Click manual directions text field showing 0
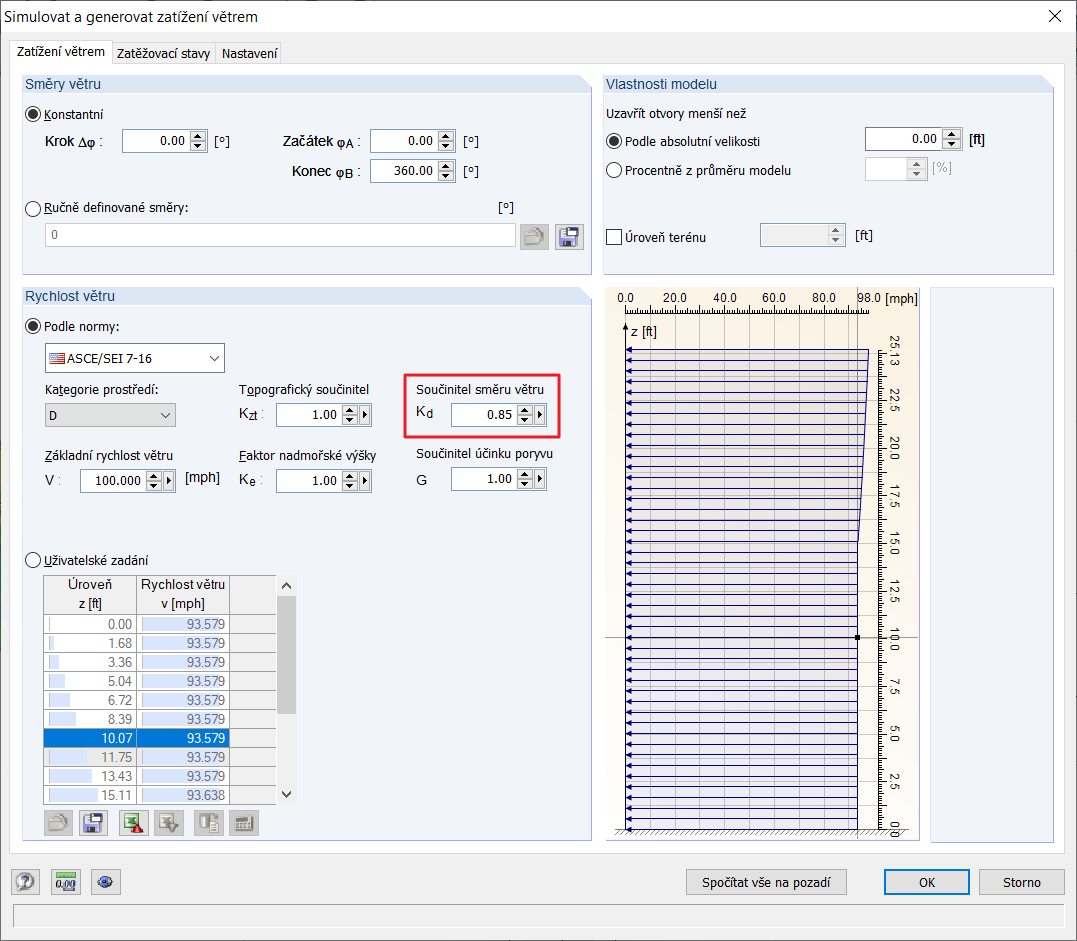 [x=280, y=235]
